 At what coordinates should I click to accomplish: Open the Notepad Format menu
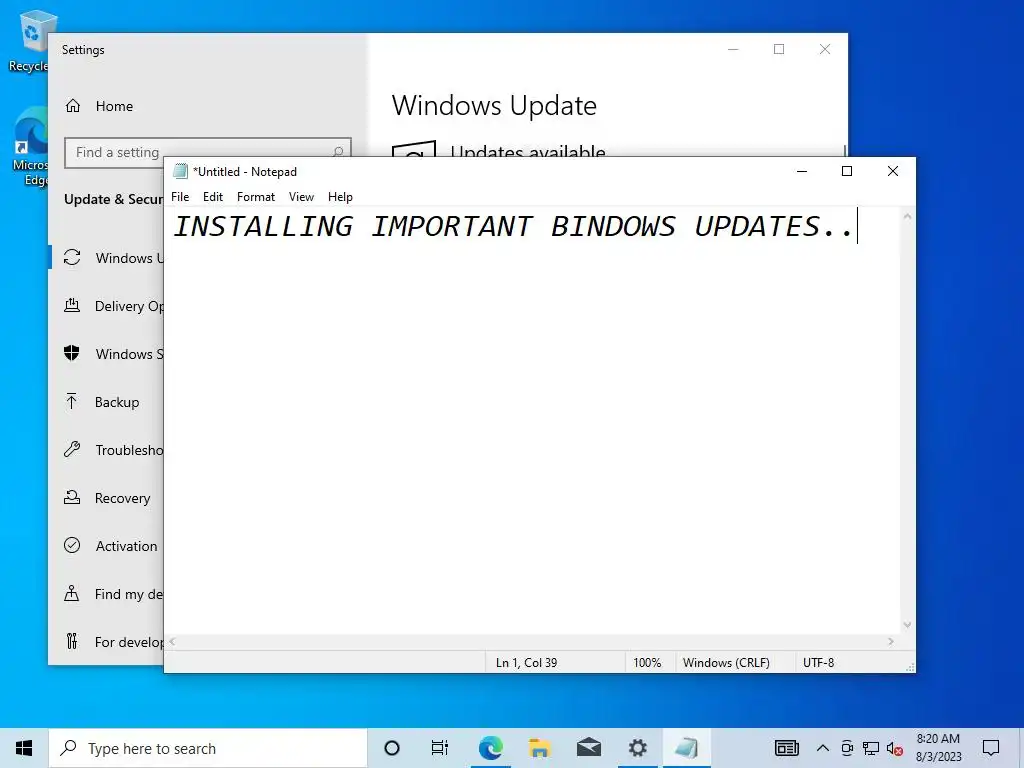(x=255, y=197)
